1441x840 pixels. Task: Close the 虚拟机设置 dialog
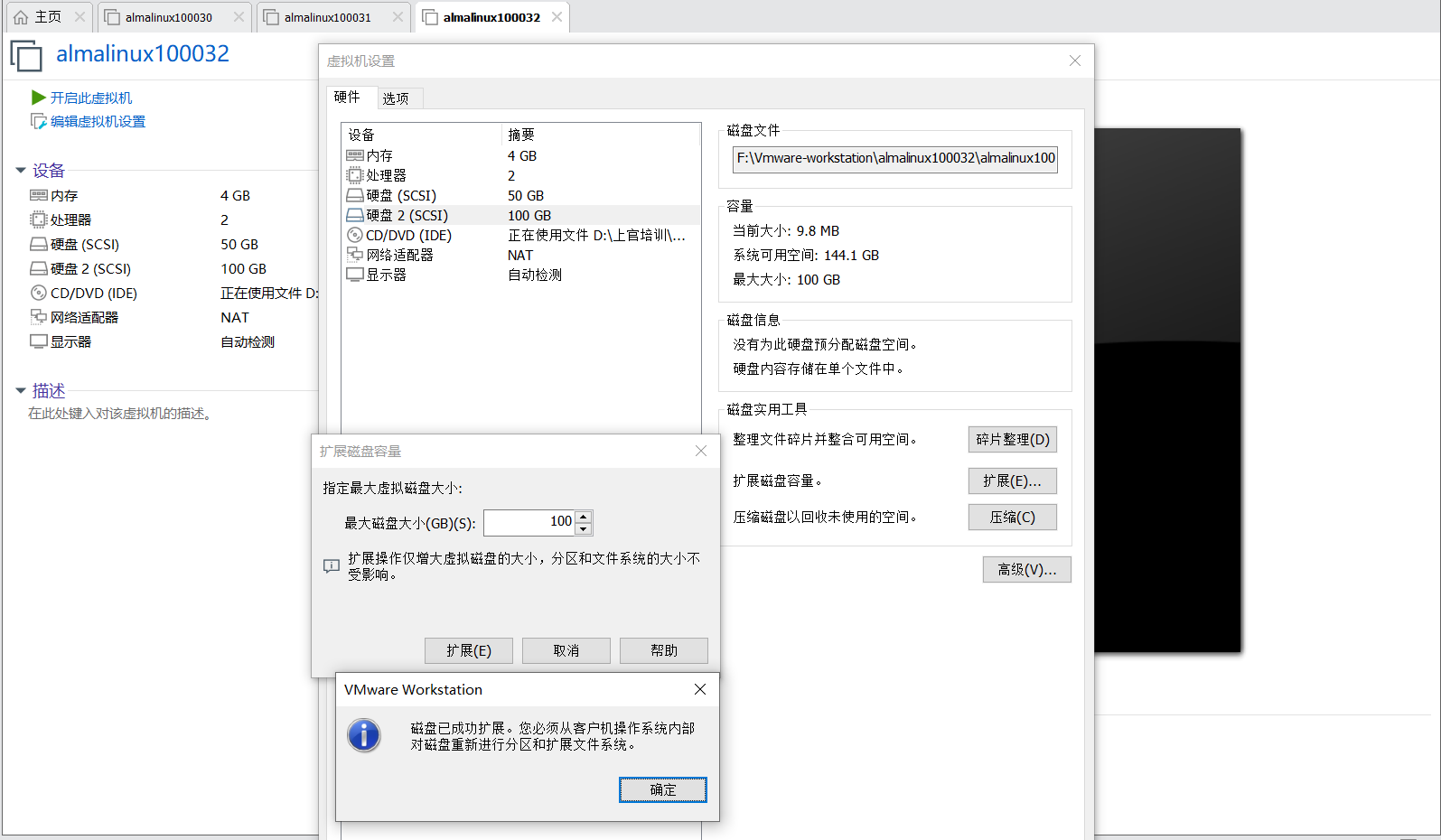1075,61
